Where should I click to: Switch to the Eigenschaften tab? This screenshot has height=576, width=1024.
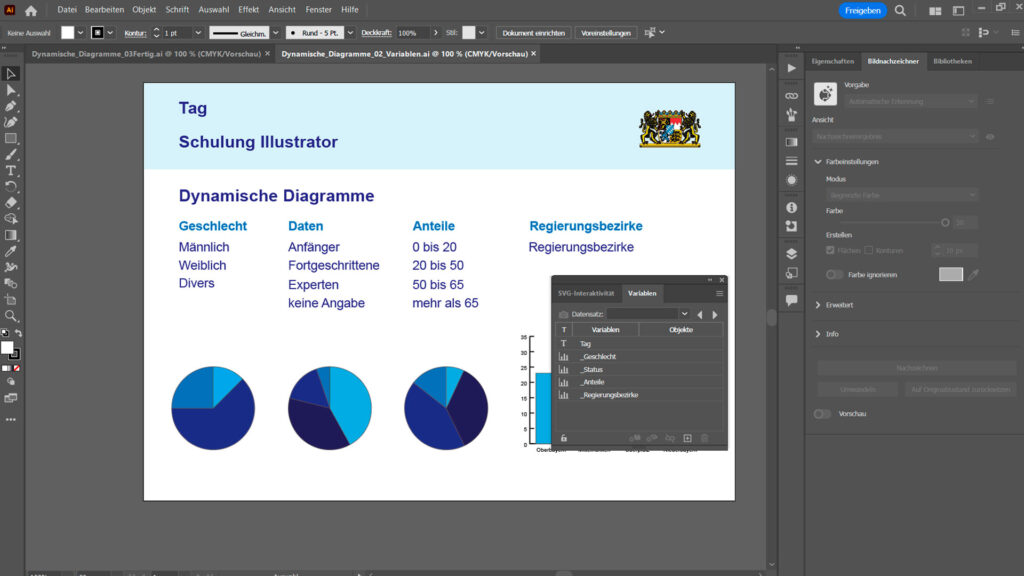(x=833, y=61)
